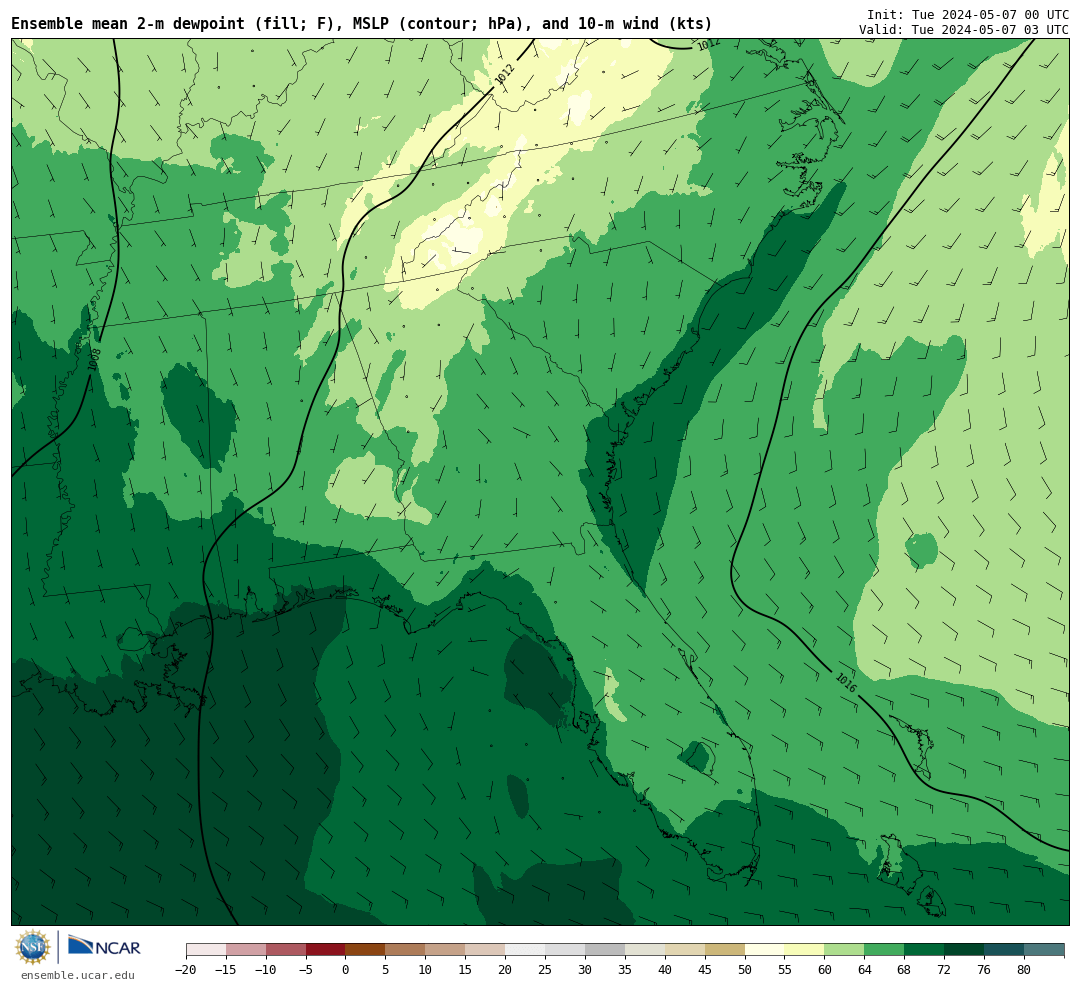Pick the gray swatch between 30 and 35
1080x988 pixels.
pos(605,950)
